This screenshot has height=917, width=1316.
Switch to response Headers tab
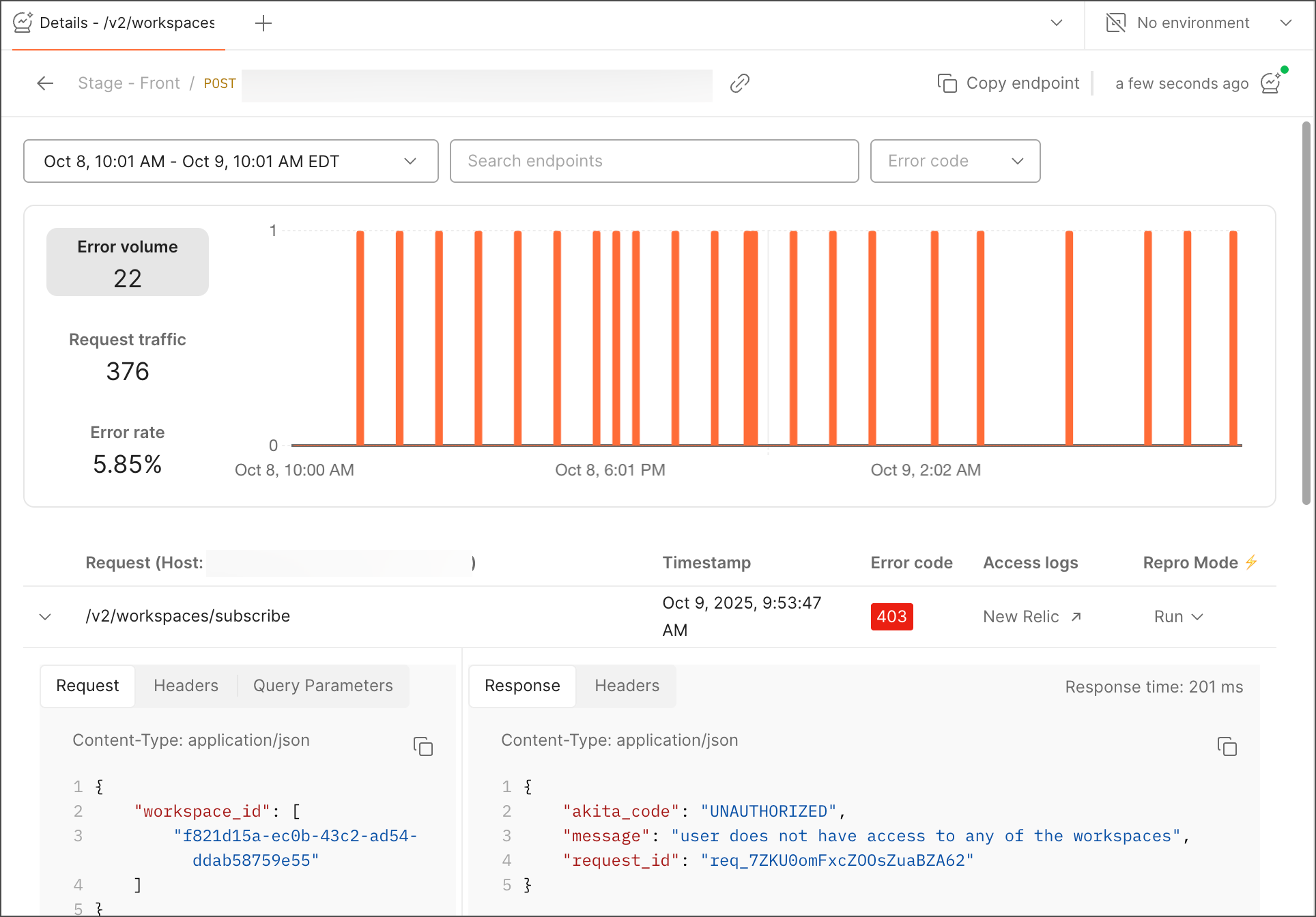(x=627, y=686)
